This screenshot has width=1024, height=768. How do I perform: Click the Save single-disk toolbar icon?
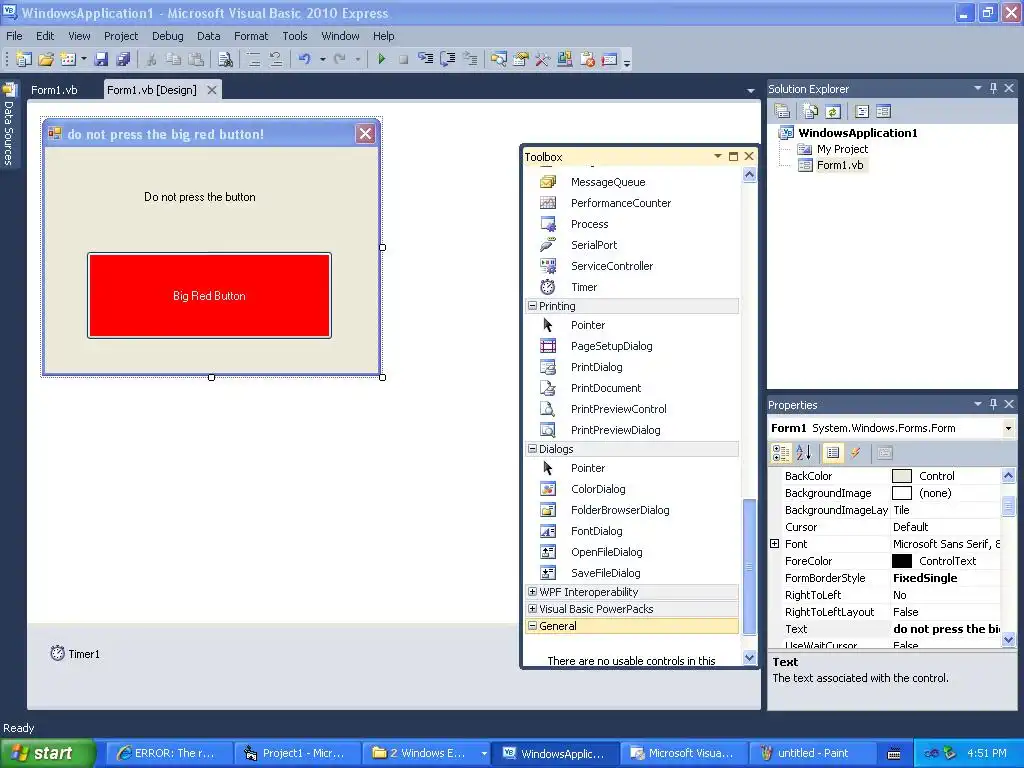tap(101, 59)
